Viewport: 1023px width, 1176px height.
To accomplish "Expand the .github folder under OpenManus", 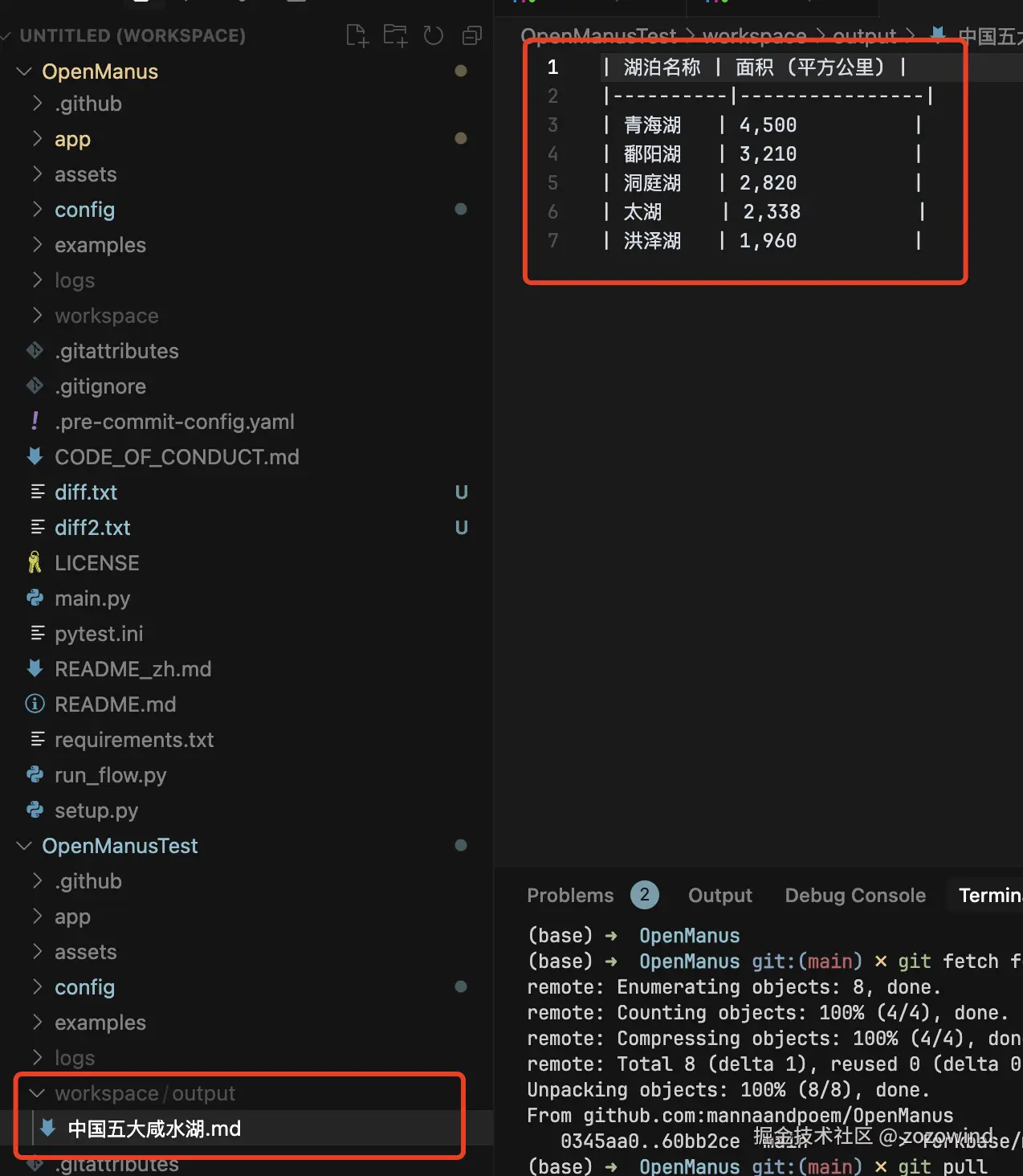I will [37, 104].
